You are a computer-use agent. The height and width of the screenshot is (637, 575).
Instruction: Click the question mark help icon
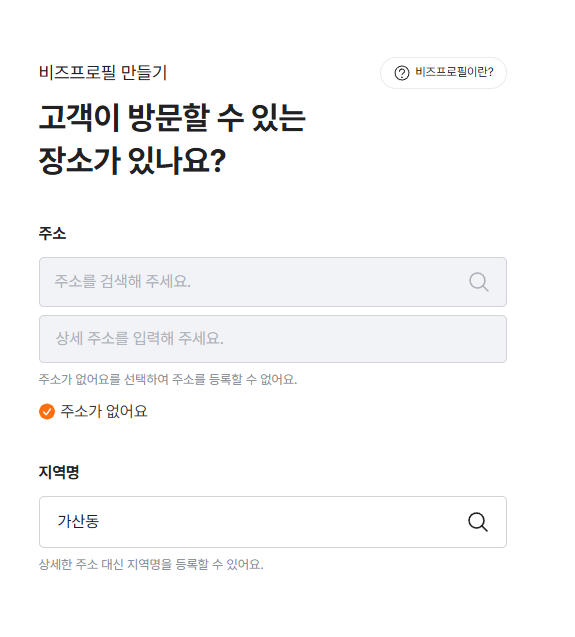[x=401, y=73]
